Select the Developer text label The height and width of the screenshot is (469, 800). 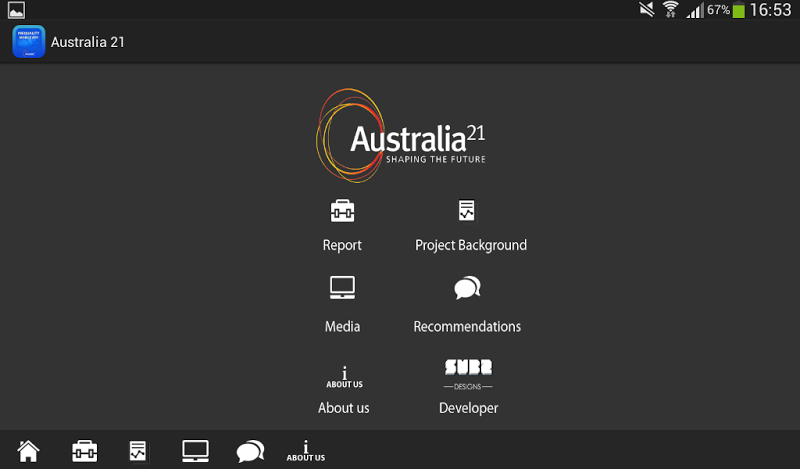pyautogui.click(x=468, y=408)
